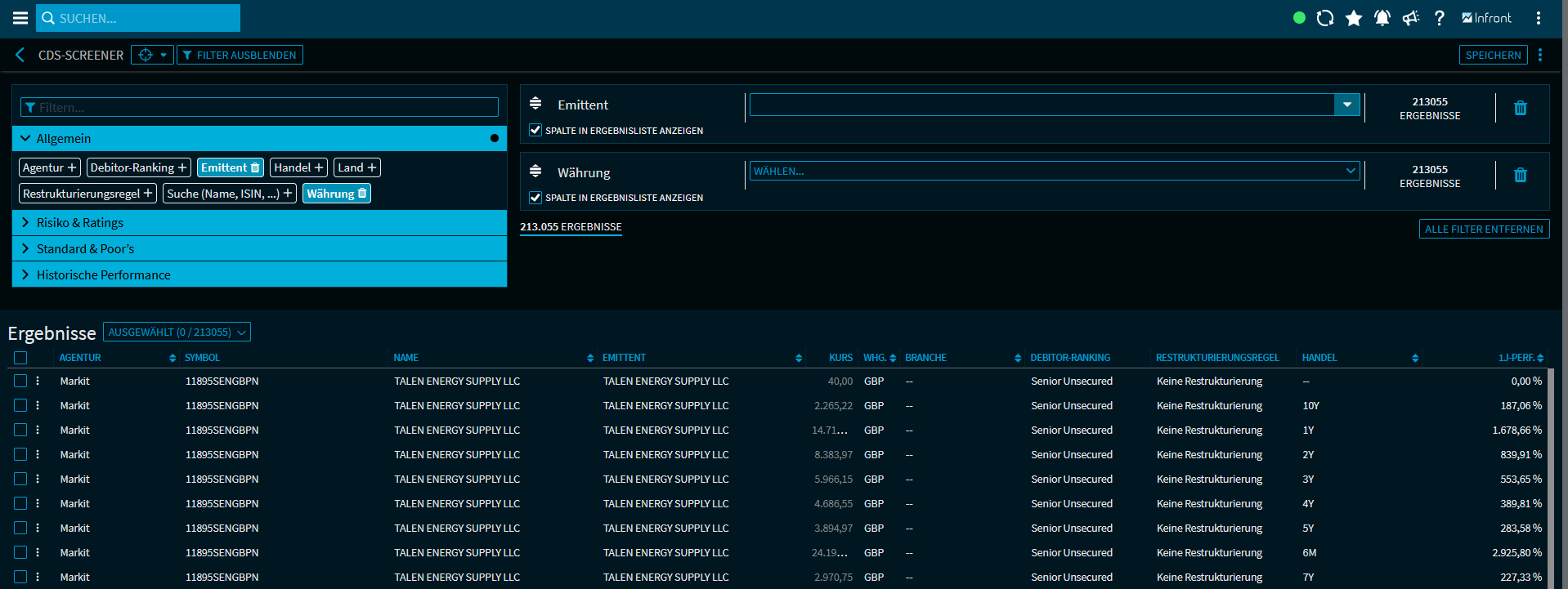1568x589 pixels.
Task: Delete the Emittent filter with trash icon
Action: (x=1520, y=108)
